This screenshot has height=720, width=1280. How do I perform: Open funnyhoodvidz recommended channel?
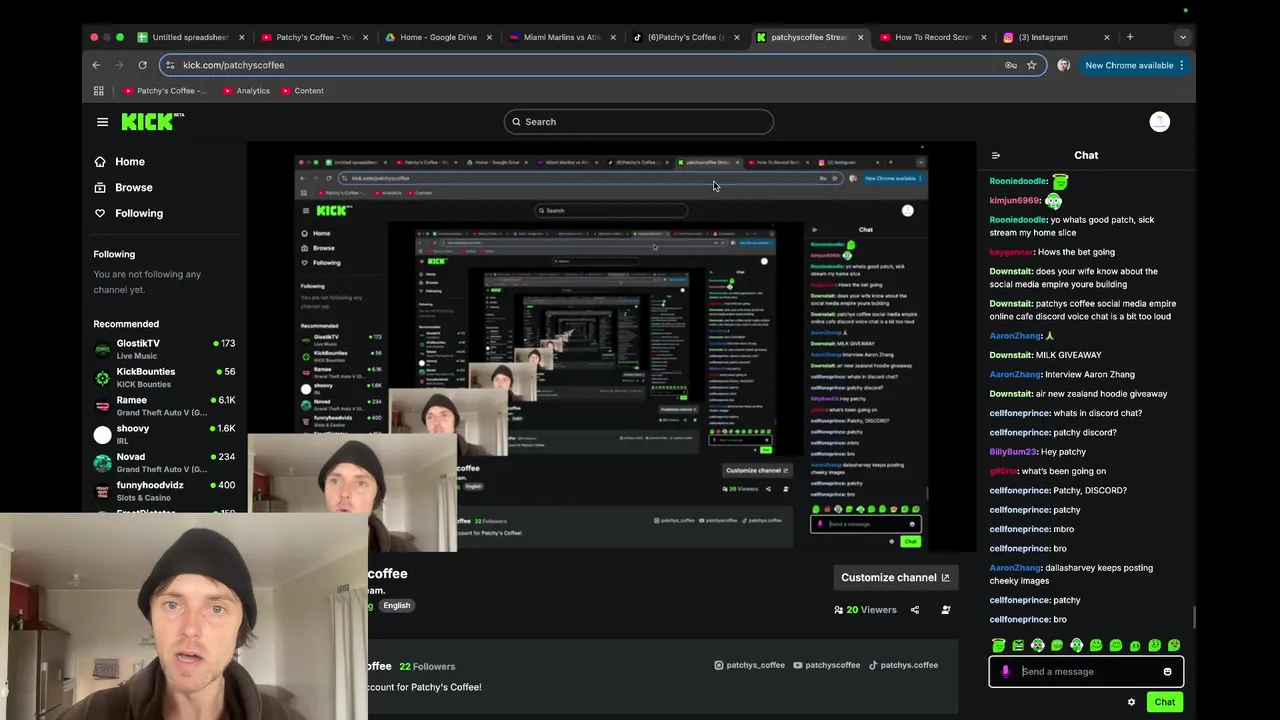coord(165,491)
